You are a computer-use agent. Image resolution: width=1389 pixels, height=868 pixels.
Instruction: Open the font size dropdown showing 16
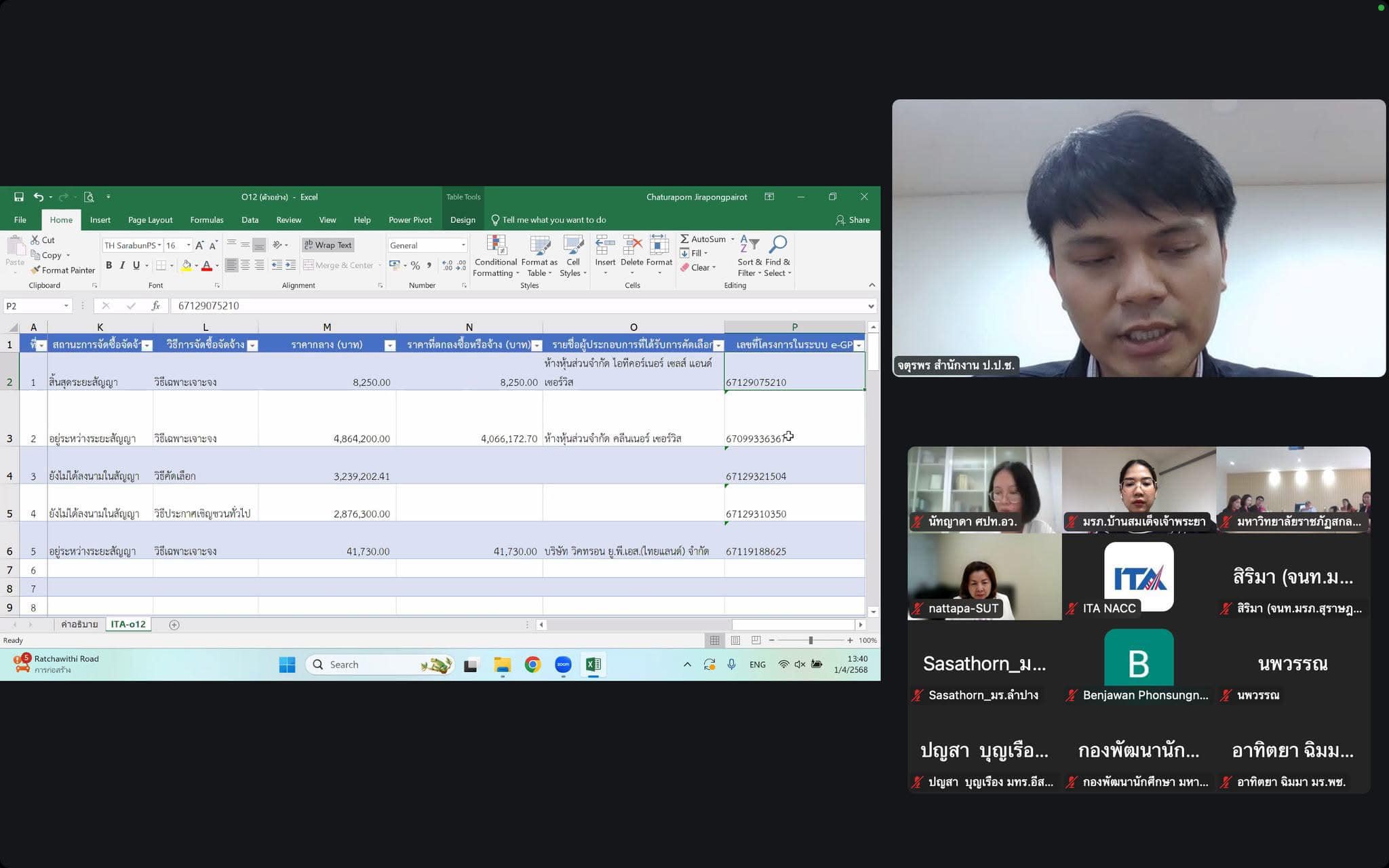(x=189, y=245)
